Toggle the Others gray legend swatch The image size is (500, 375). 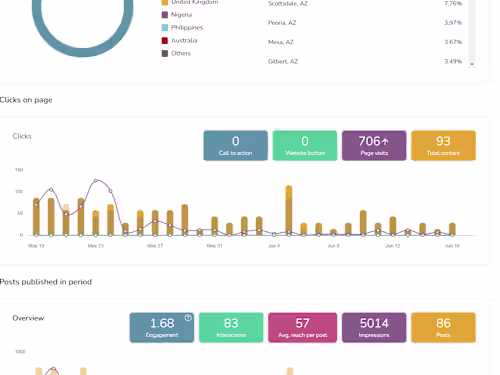(165, 53)
